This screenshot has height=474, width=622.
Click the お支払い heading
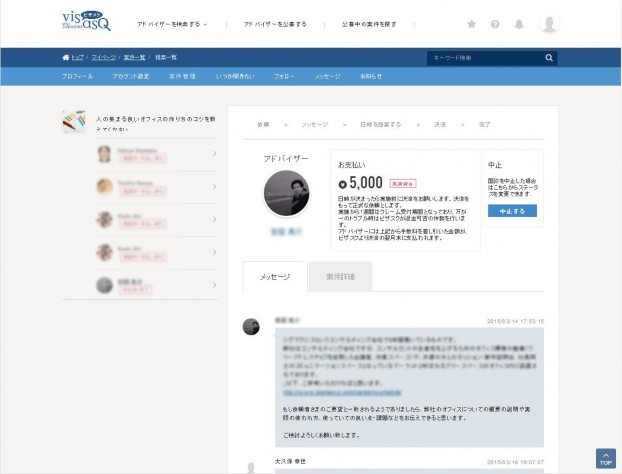click(x=351, y=165)
